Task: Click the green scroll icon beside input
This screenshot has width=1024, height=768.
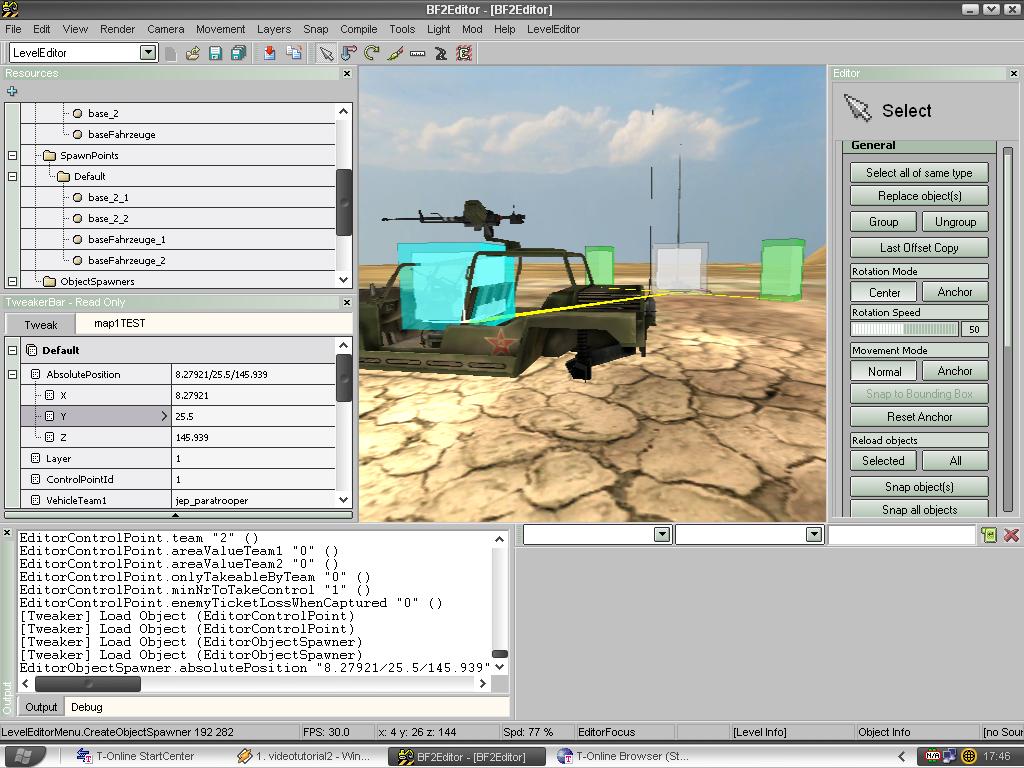Action: click(x=989, y=535)
